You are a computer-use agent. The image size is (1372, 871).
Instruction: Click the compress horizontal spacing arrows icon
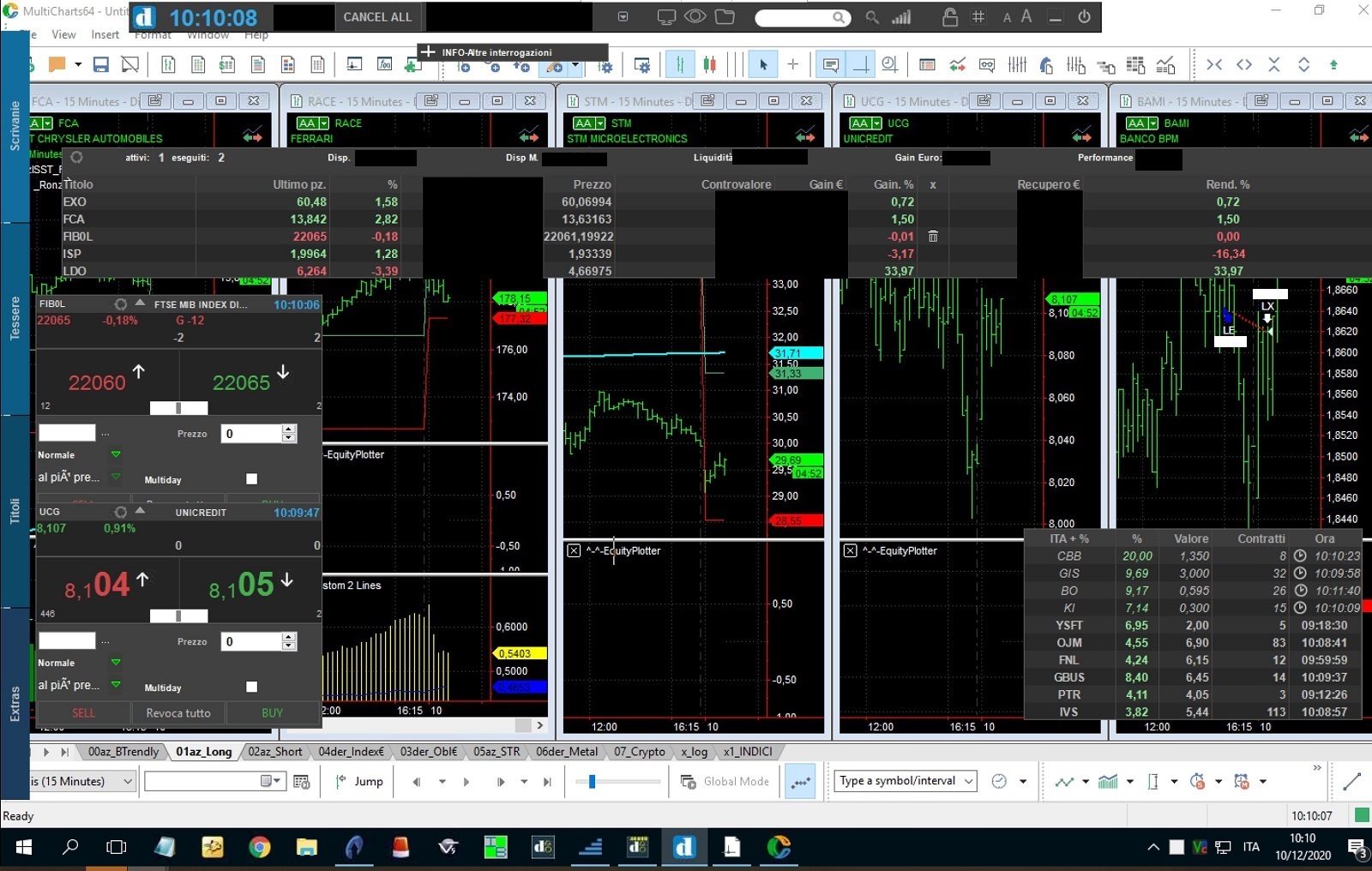[x=1214, y=64]
